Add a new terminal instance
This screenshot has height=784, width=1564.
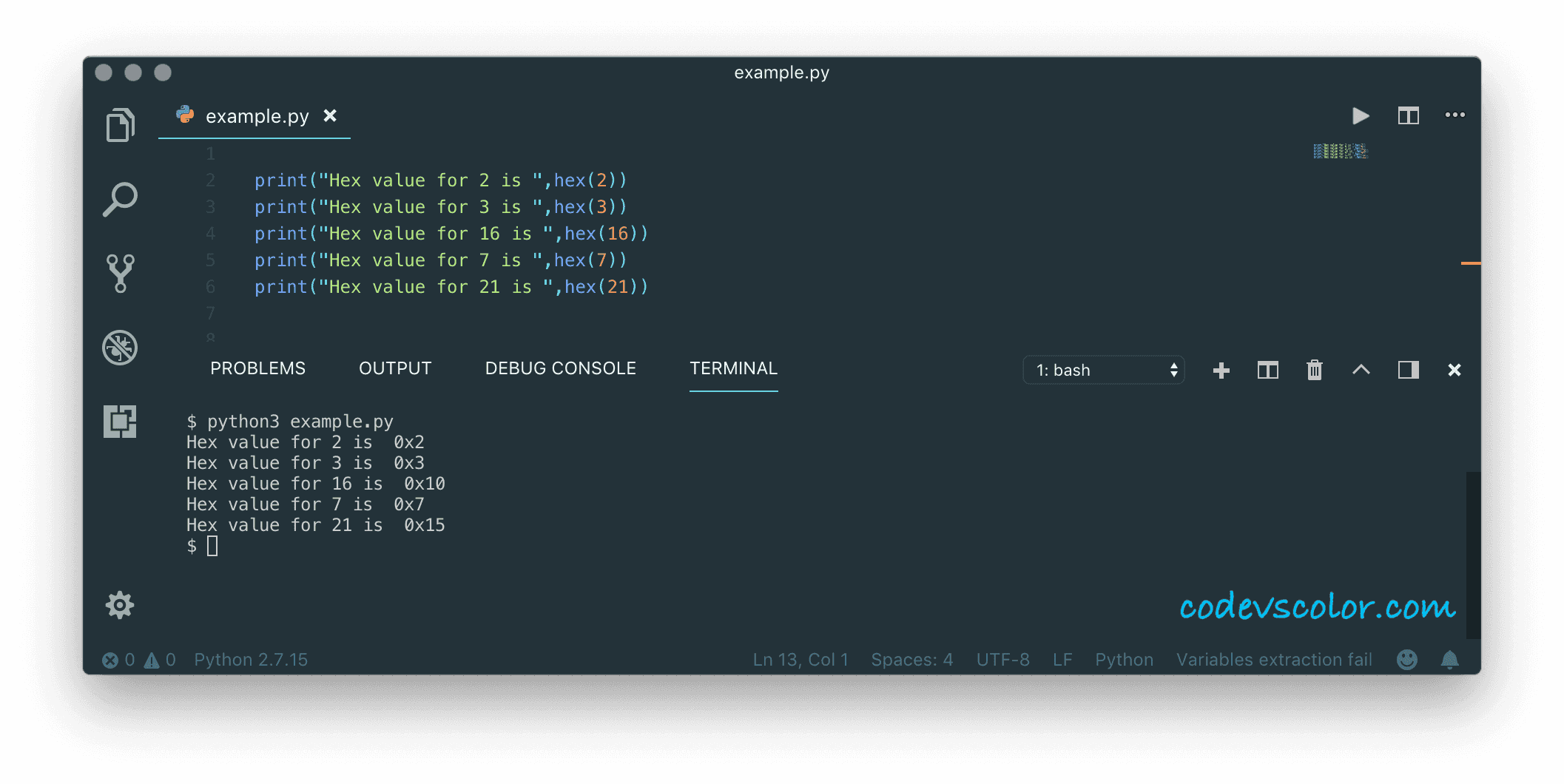pyautogui.click(x=1221, y=370)
